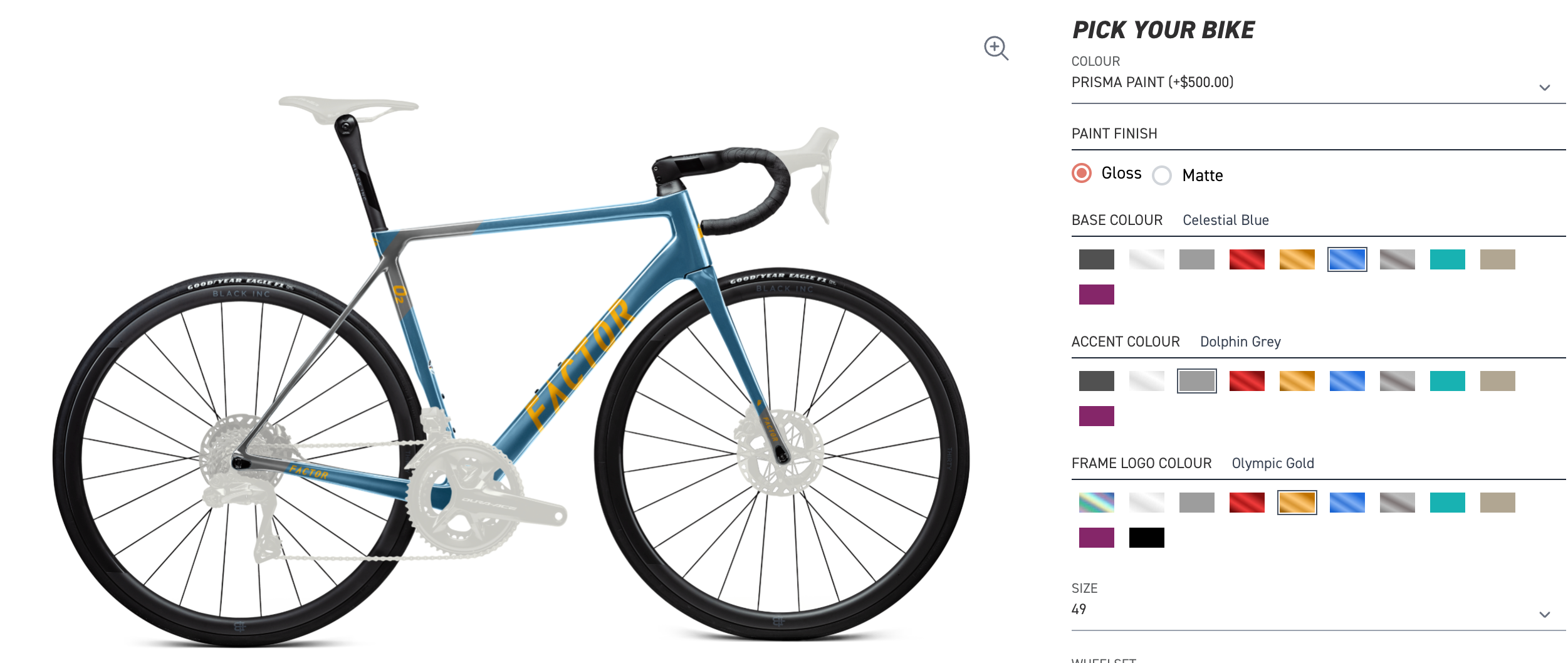Pick the red frame logo colour swatch

pyautogui.click(x=1247, y=503)
